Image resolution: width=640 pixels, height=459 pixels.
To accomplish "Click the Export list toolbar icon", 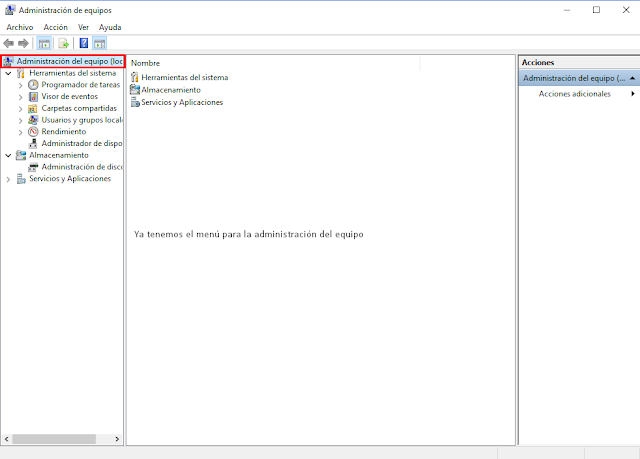I will click(x=63, y=43).
